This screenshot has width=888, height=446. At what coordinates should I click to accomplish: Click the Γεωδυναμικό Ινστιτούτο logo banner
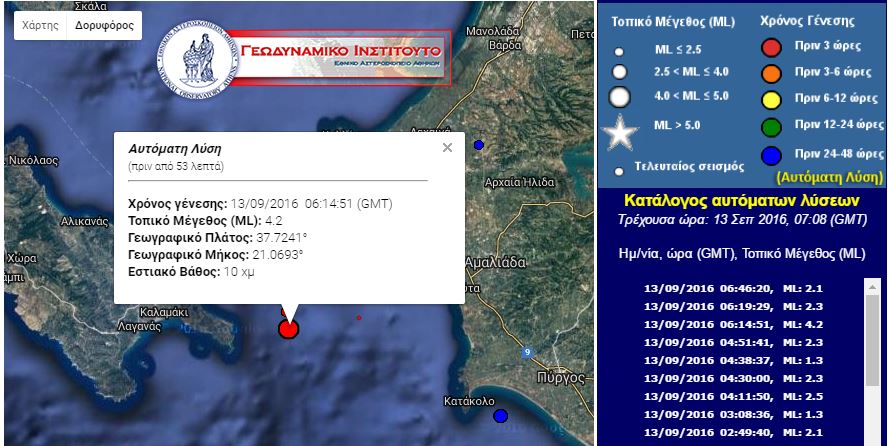(x=303, y=58)
